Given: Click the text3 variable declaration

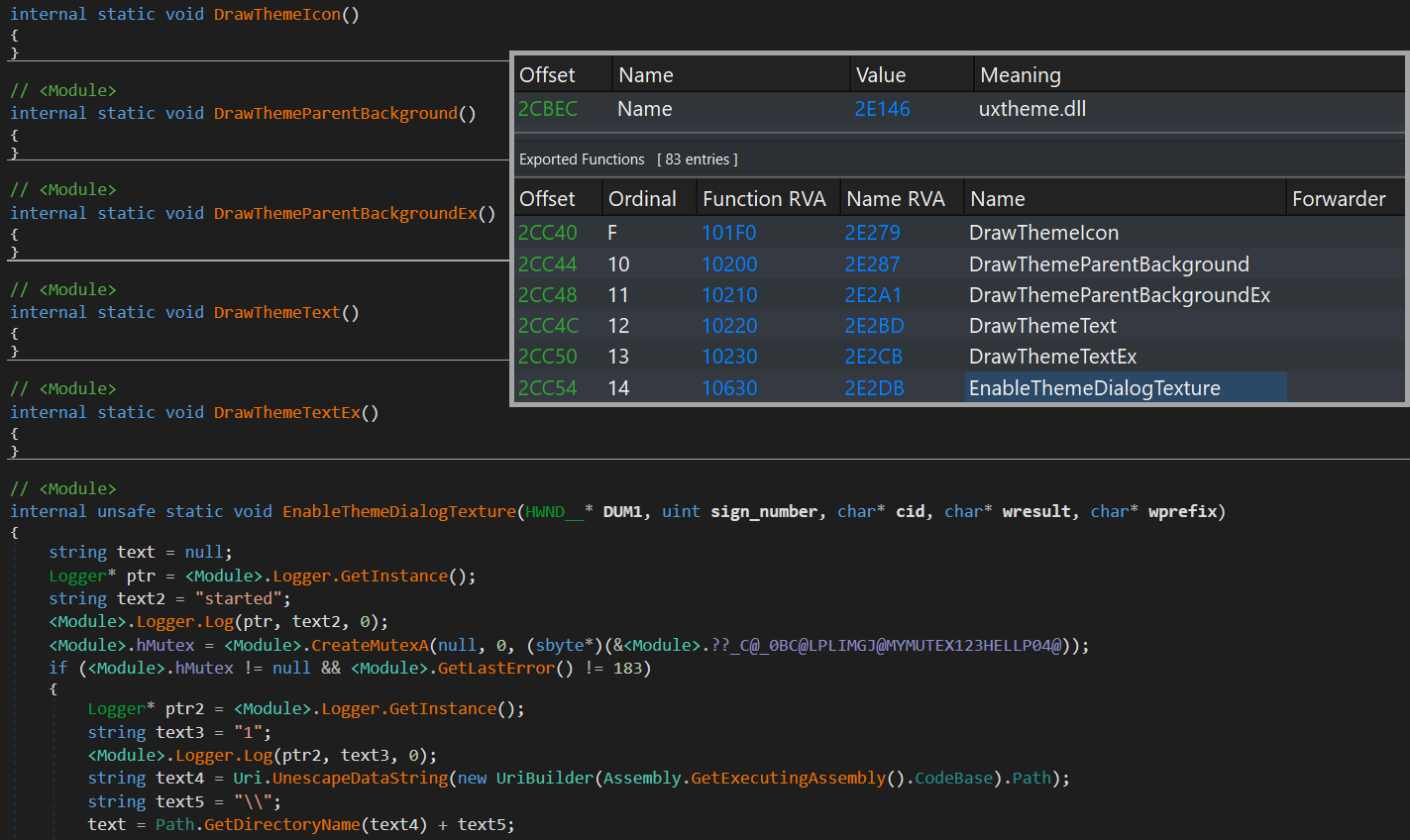Looking at the screenshot, I should pos(179,732).
